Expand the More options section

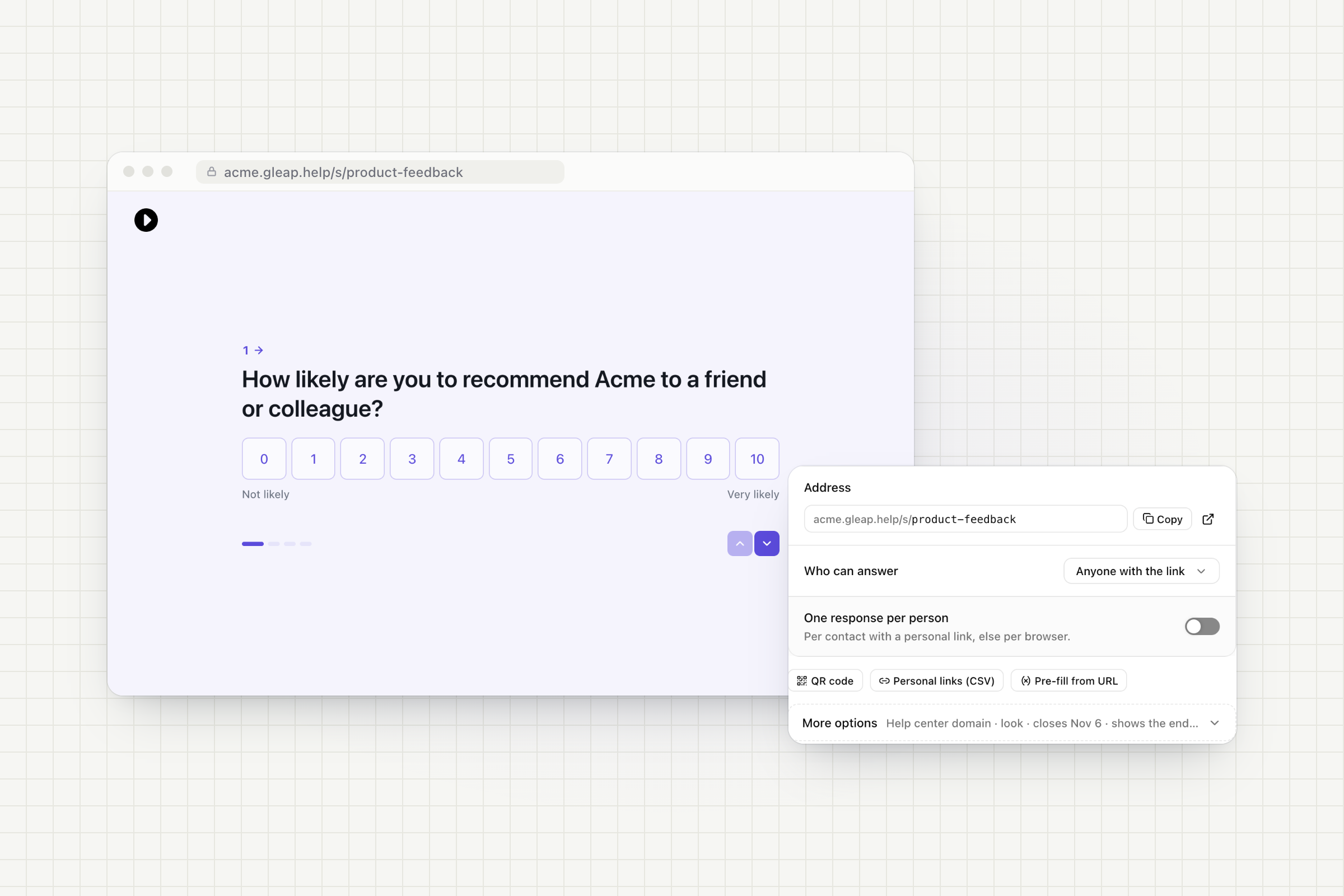pos(1012,723)
